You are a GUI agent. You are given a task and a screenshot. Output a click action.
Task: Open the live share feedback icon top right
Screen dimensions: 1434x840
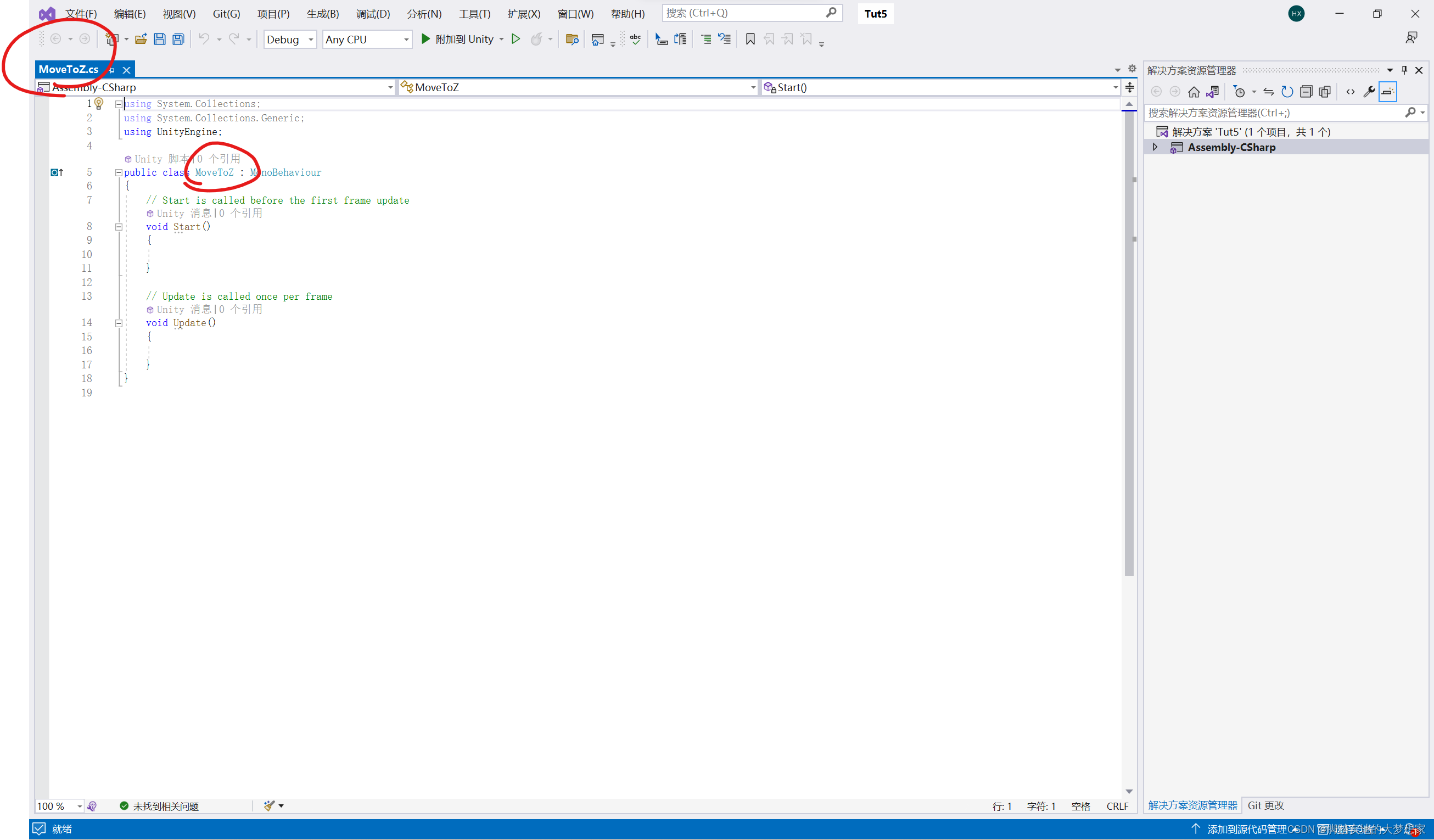tap(1411, 38)
